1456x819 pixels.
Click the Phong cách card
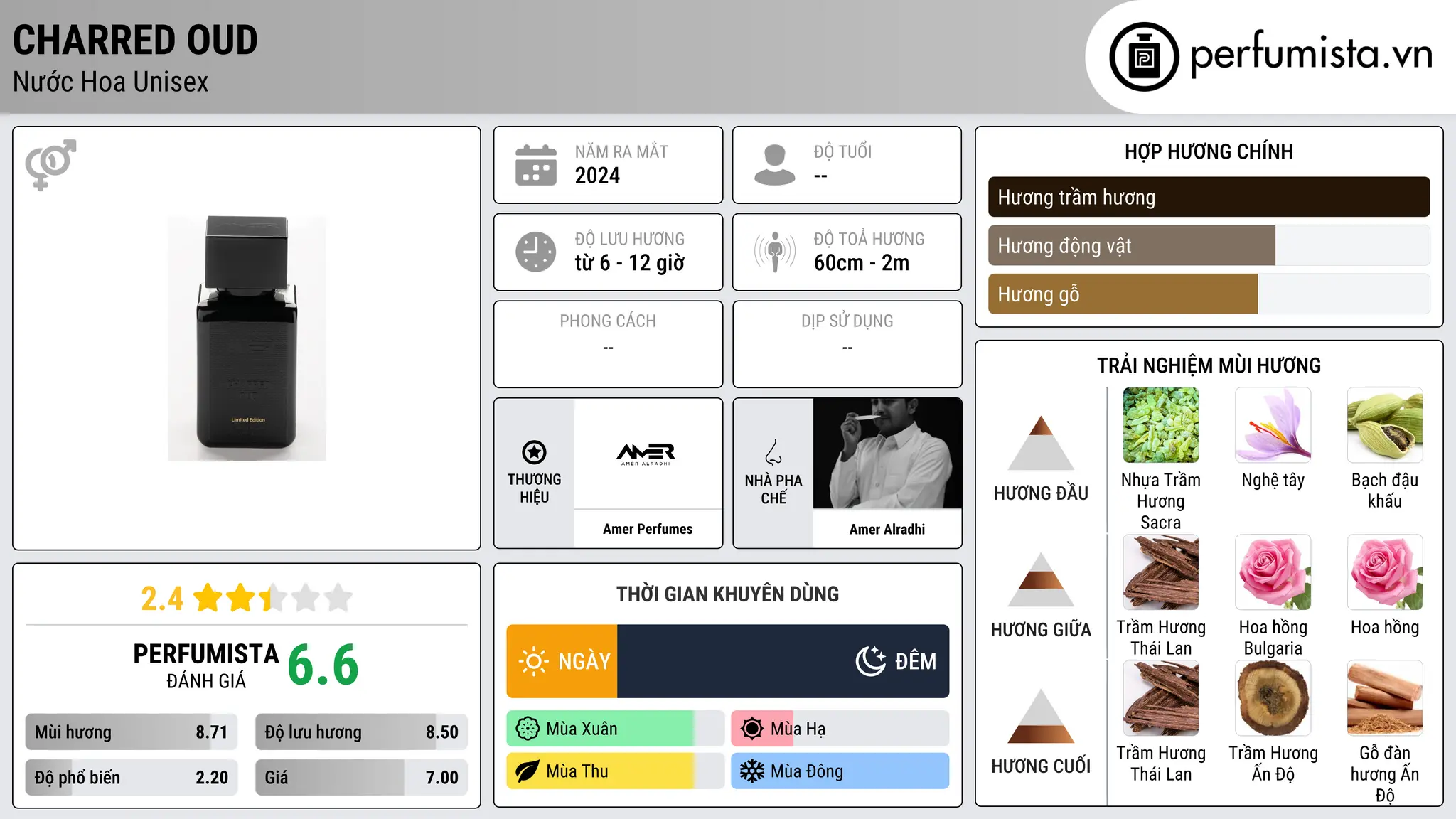(x=609, y=344)
